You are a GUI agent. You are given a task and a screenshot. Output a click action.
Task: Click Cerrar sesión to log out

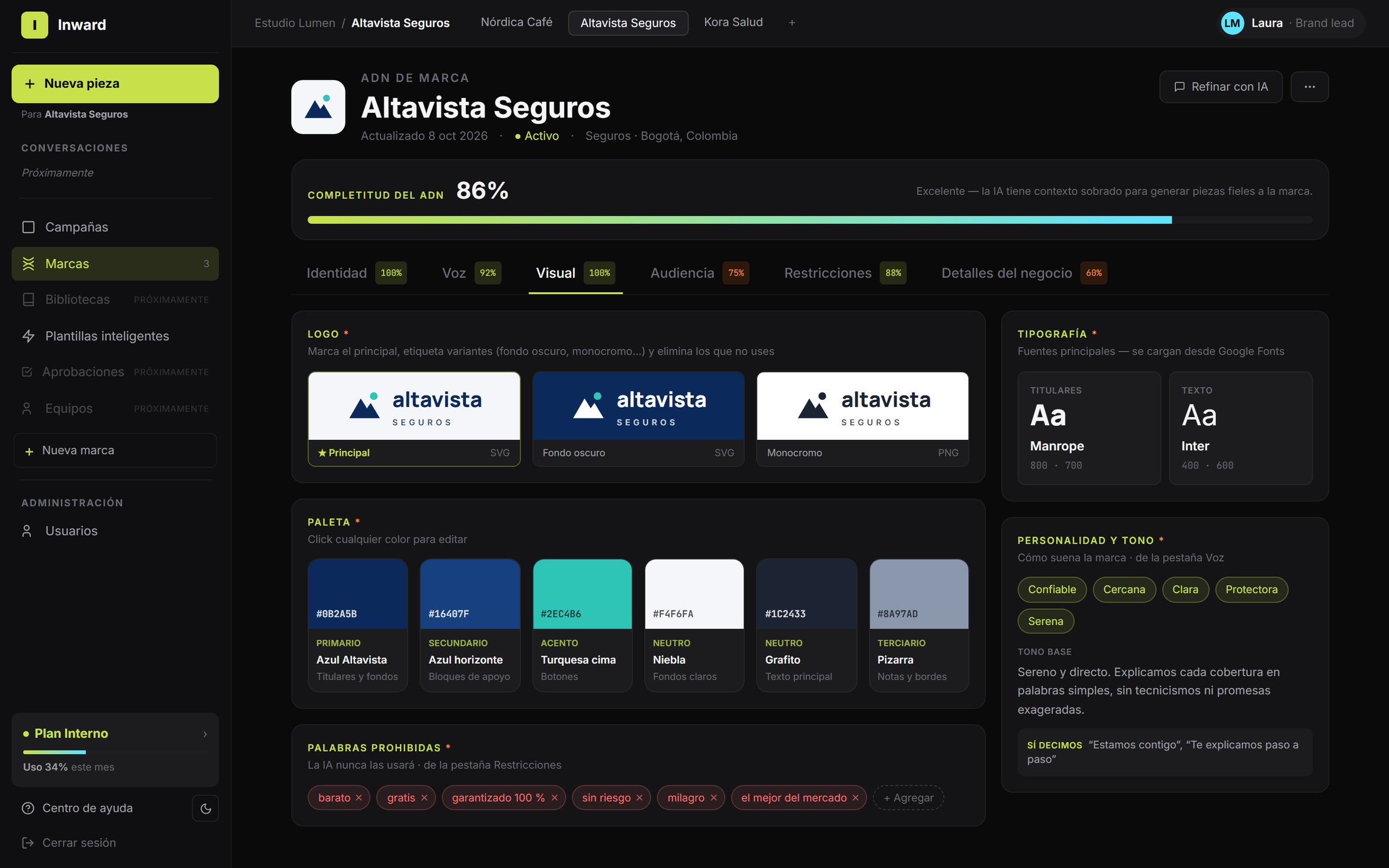[x=69, y=843]
